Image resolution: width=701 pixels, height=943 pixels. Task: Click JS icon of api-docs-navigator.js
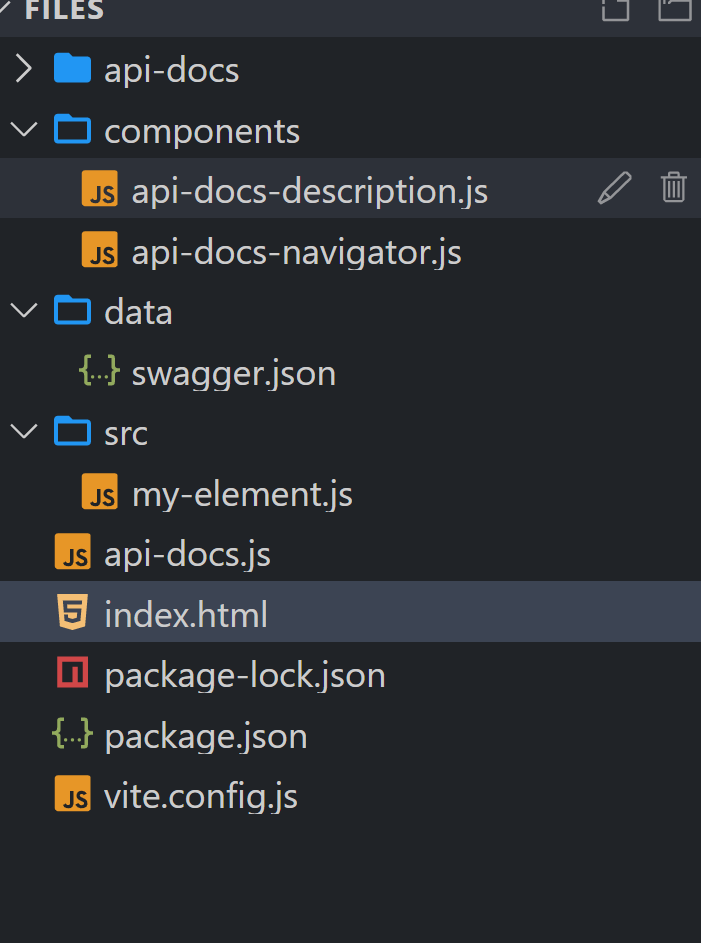[x=100, y=250]
